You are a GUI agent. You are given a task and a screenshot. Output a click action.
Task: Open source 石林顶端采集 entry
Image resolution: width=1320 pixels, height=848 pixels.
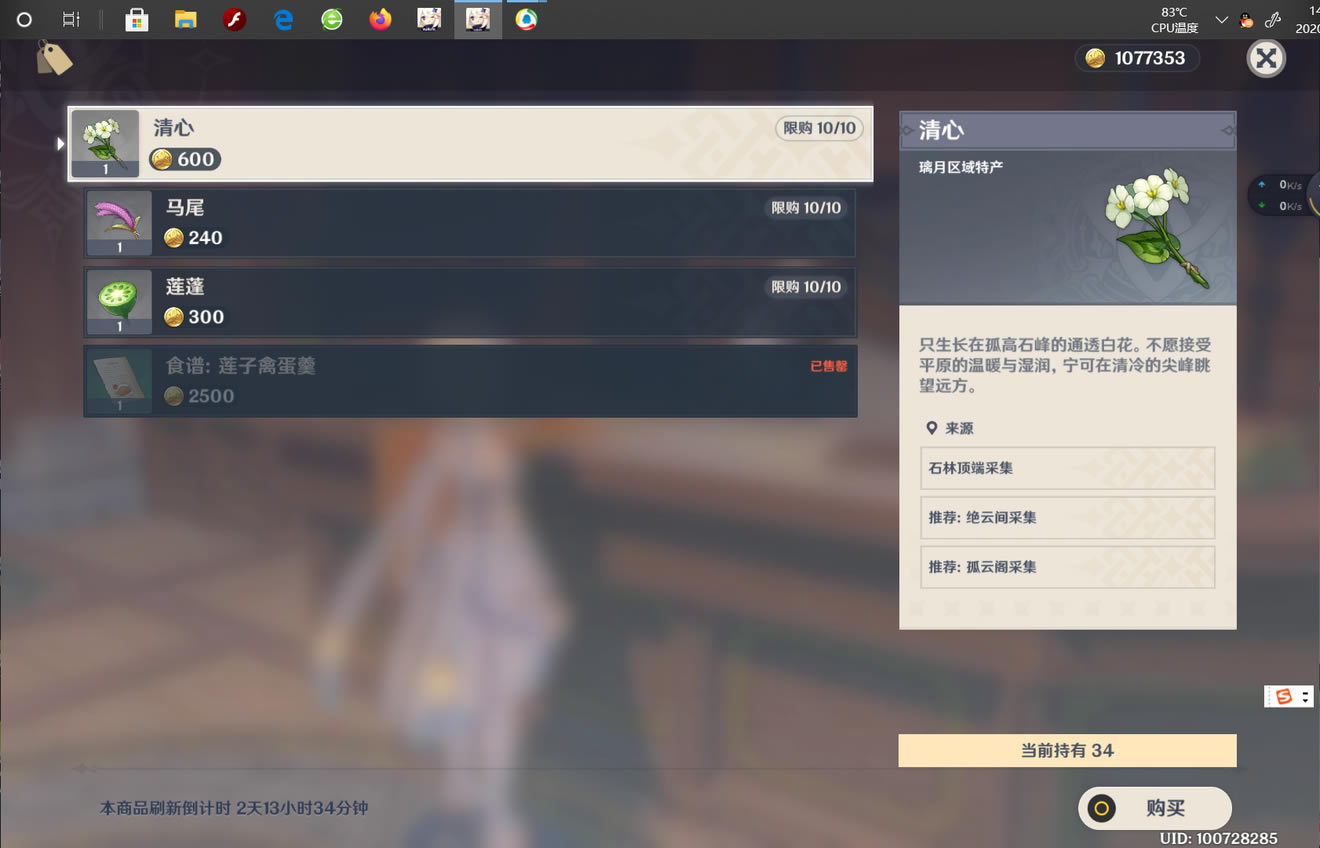pos(1067,468)
